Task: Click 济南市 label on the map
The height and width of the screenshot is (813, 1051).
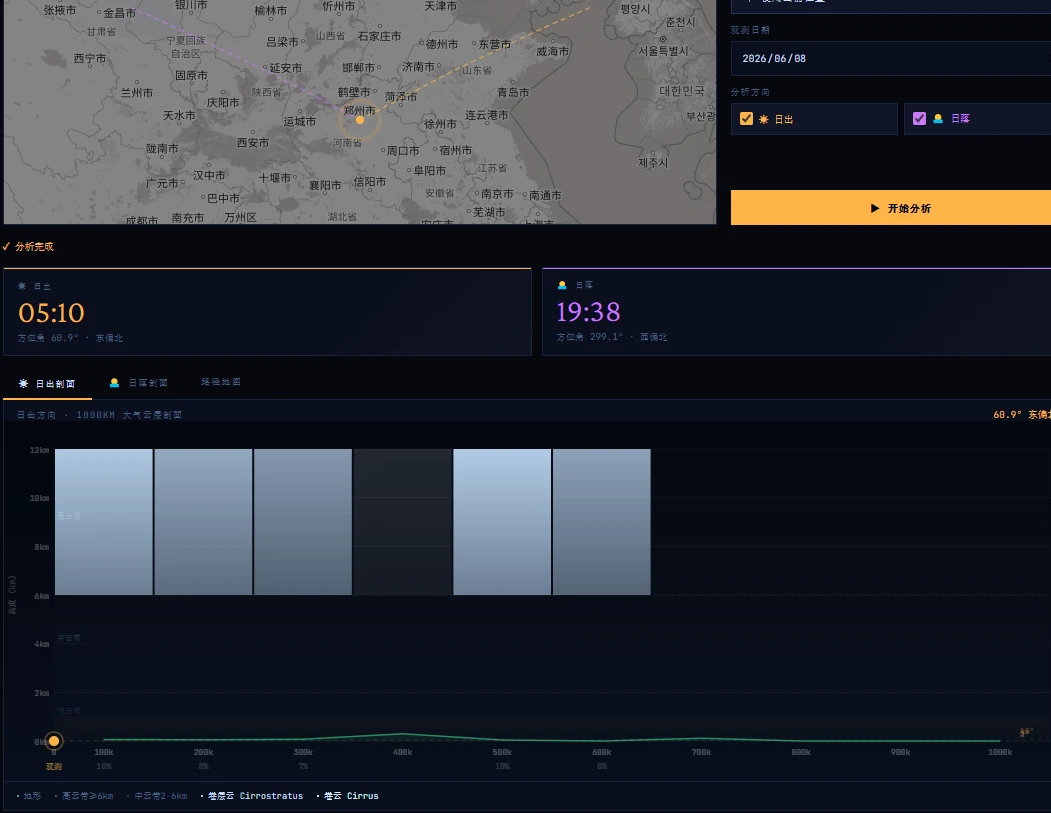Action: tap(418, 66)
